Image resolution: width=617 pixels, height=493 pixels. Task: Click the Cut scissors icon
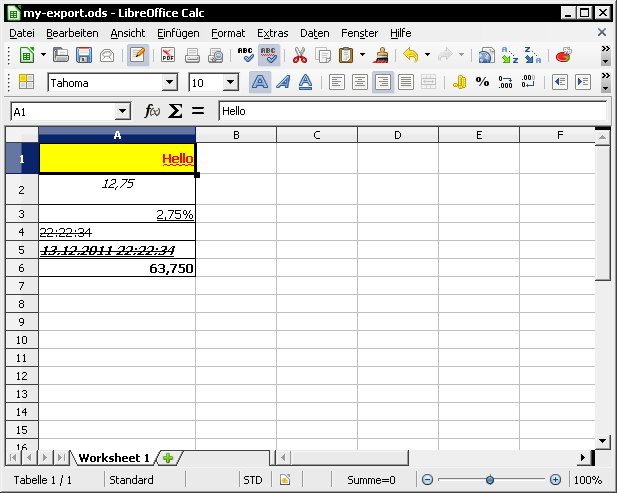pos(299,56)
